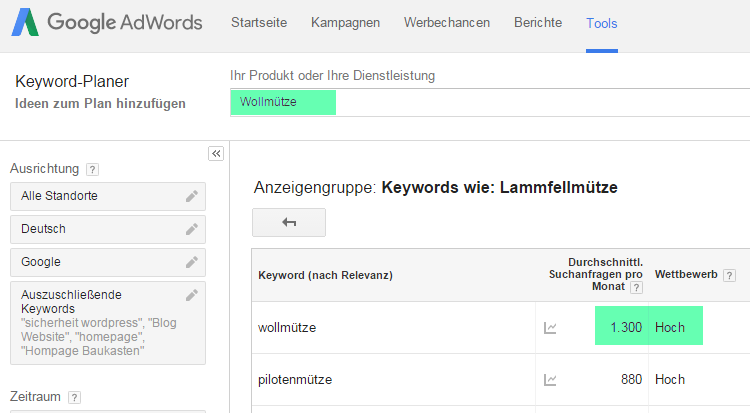
Task: Sort by Durchschnittl. Suchanfragen pro Monat header
Action: 596,275
